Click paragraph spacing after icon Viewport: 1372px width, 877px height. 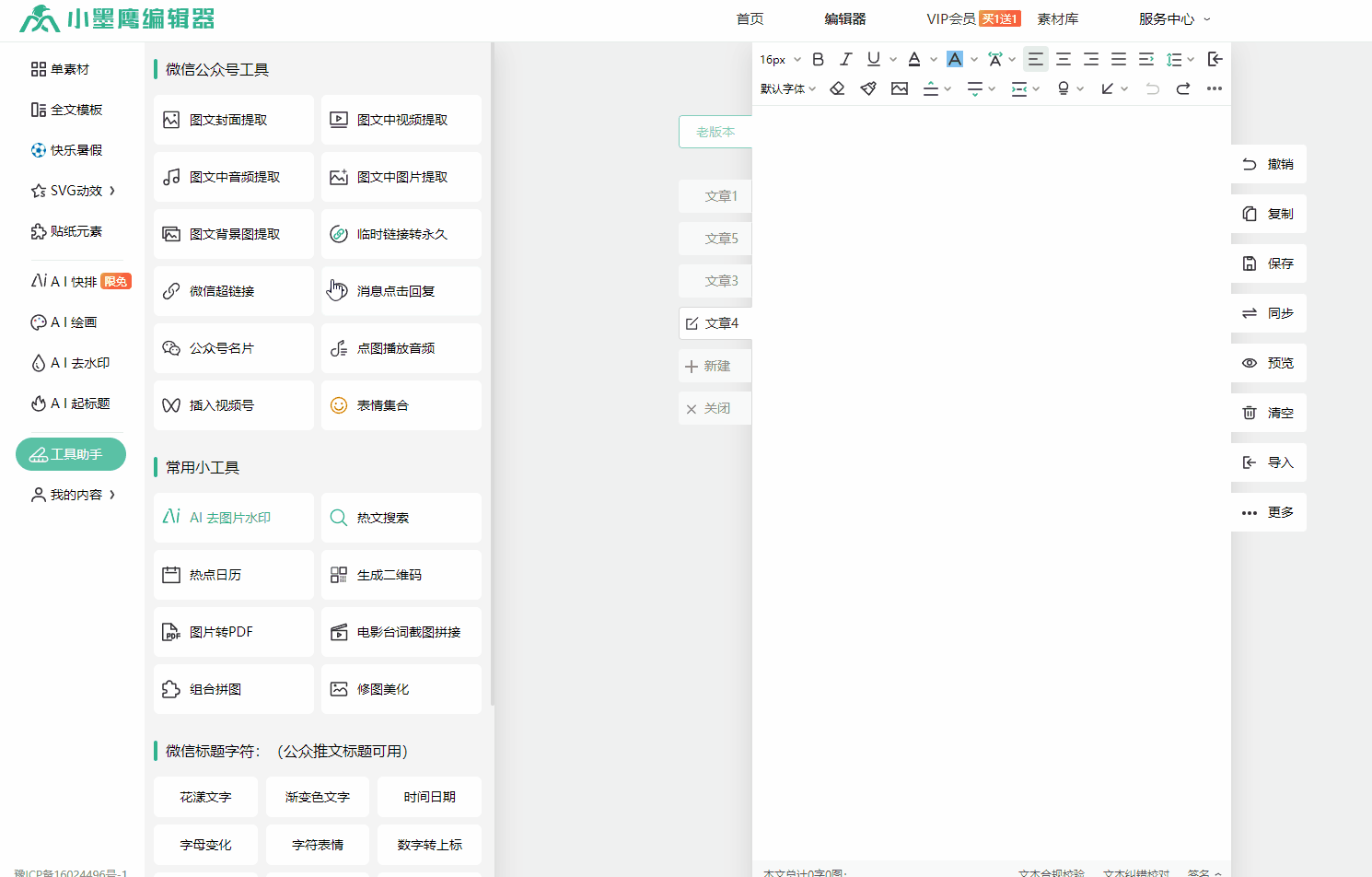(x=975, y=88)
